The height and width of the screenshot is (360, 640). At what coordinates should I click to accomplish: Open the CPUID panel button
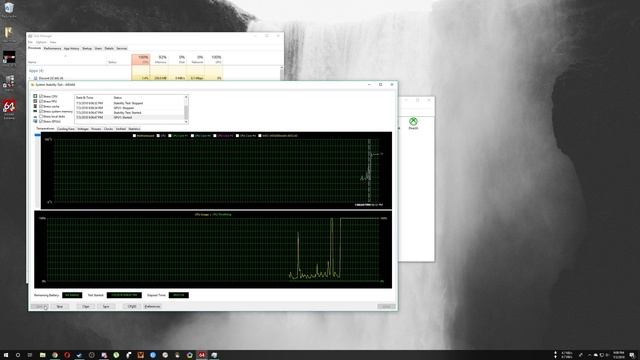coord(132,306)
